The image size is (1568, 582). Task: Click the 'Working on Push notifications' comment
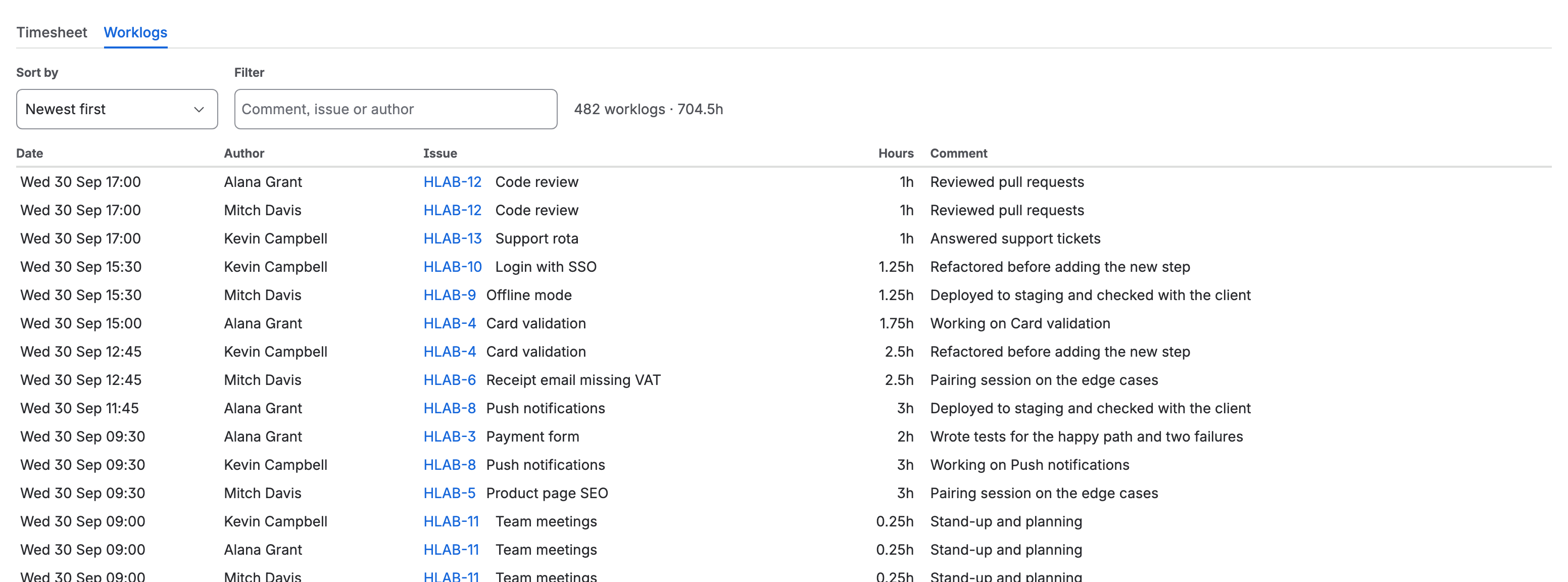click(1030, 465)
